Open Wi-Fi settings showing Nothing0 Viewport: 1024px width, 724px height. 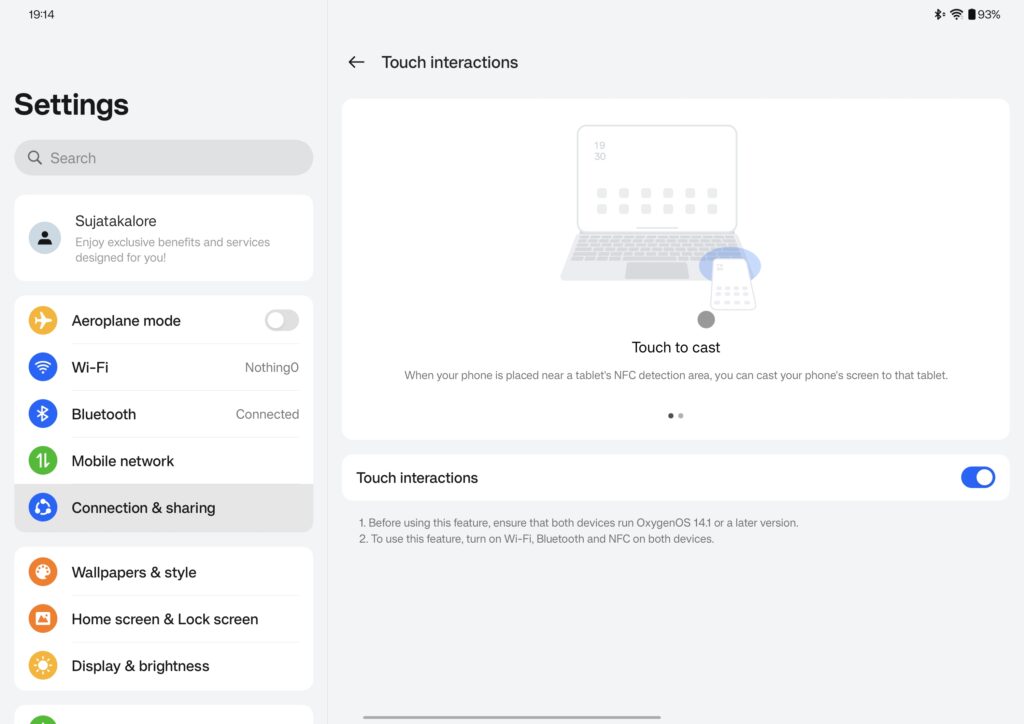(163, 367)
